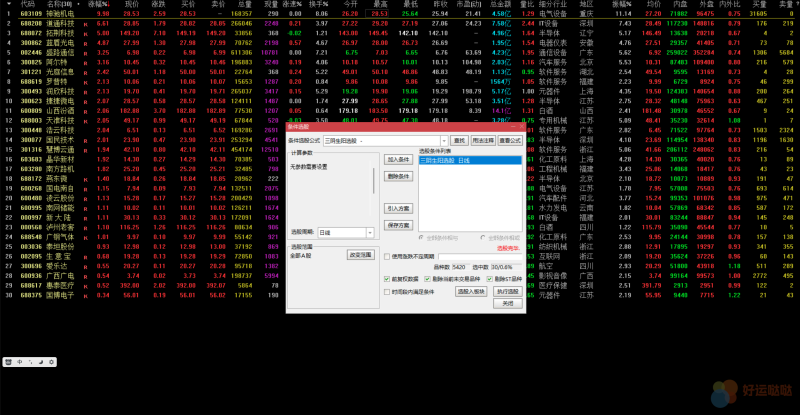Click 全部A股 text in 选股范围

(300, 256)
